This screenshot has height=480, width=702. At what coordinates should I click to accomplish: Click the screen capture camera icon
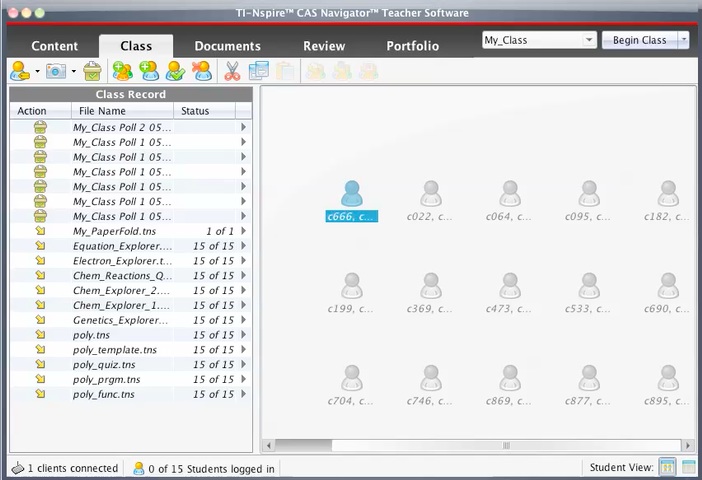56,72
